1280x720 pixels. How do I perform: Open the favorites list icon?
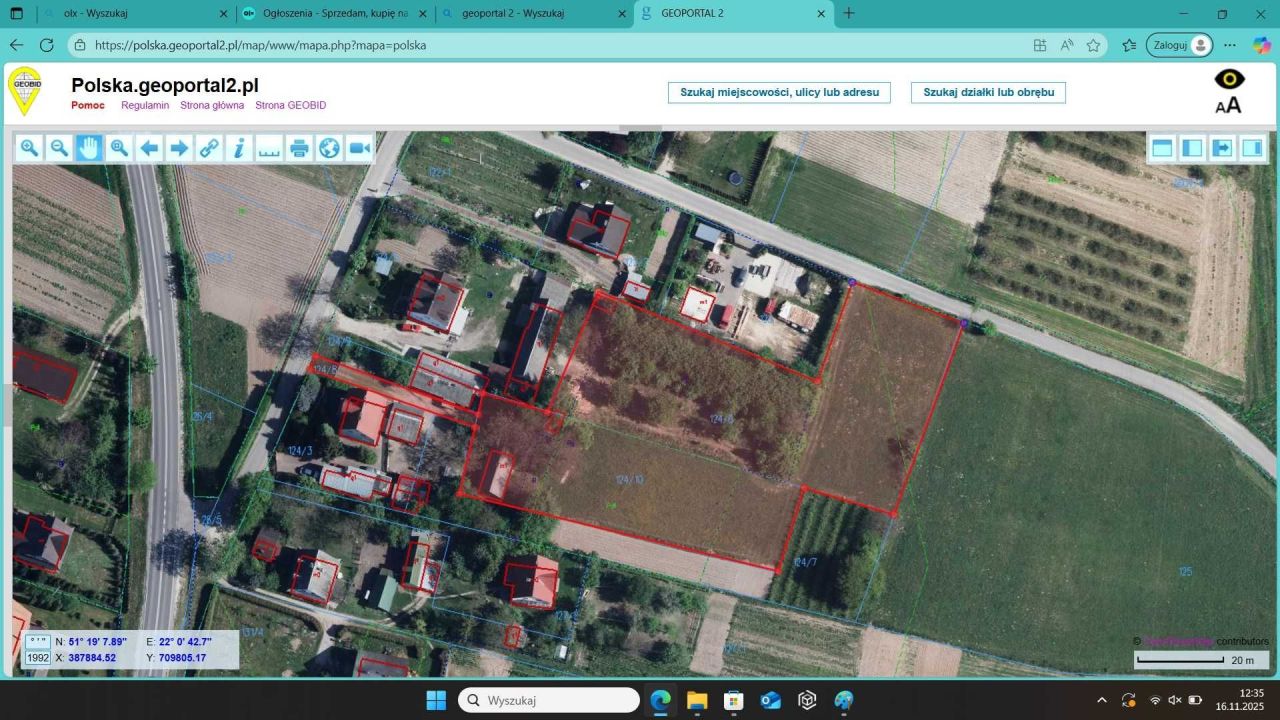point(1129,45)
